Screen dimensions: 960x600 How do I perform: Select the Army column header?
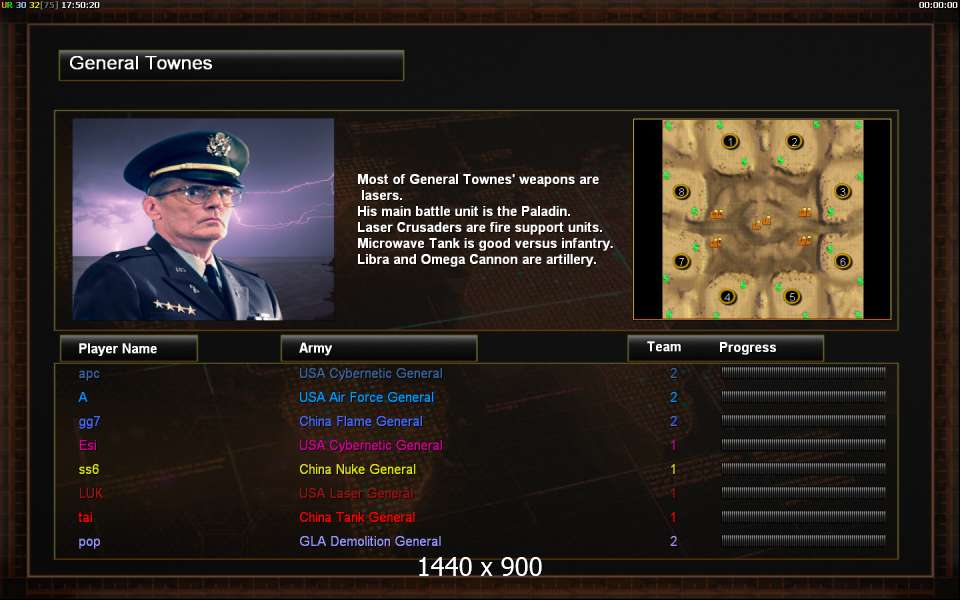coord(379,348)
